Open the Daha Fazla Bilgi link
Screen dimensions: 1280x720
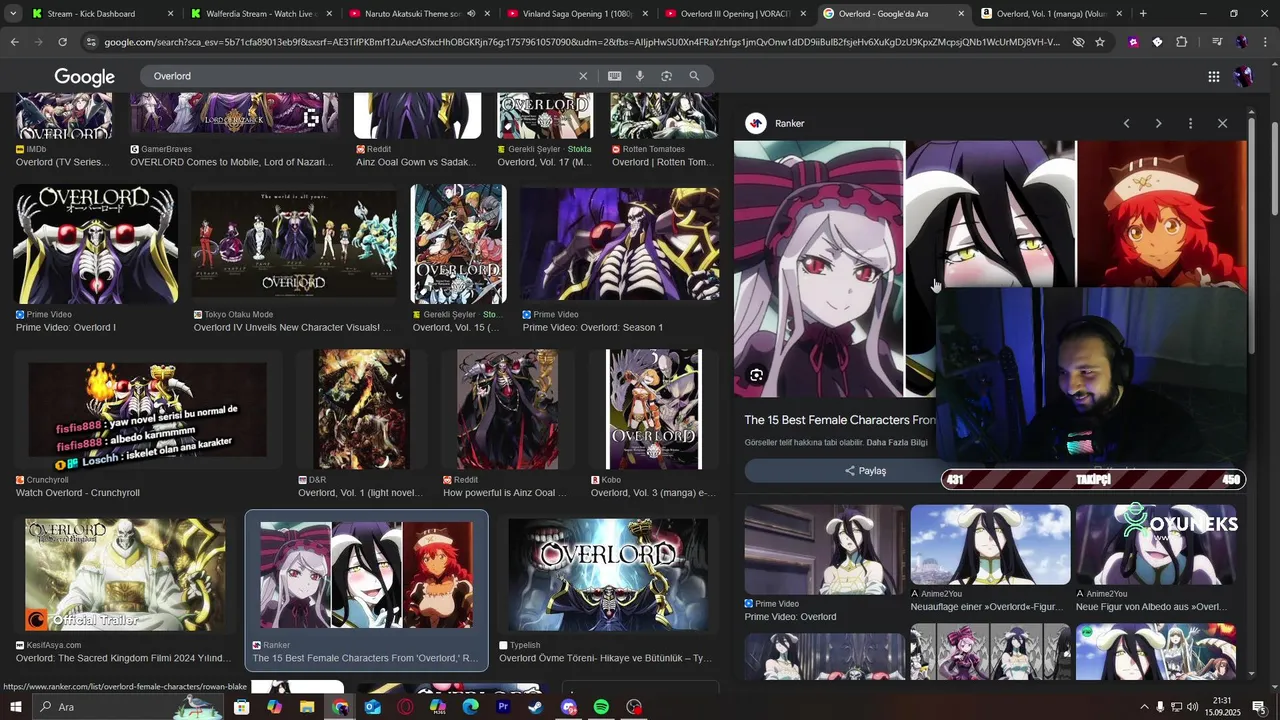pyautogui.click(x=897, y=443)
